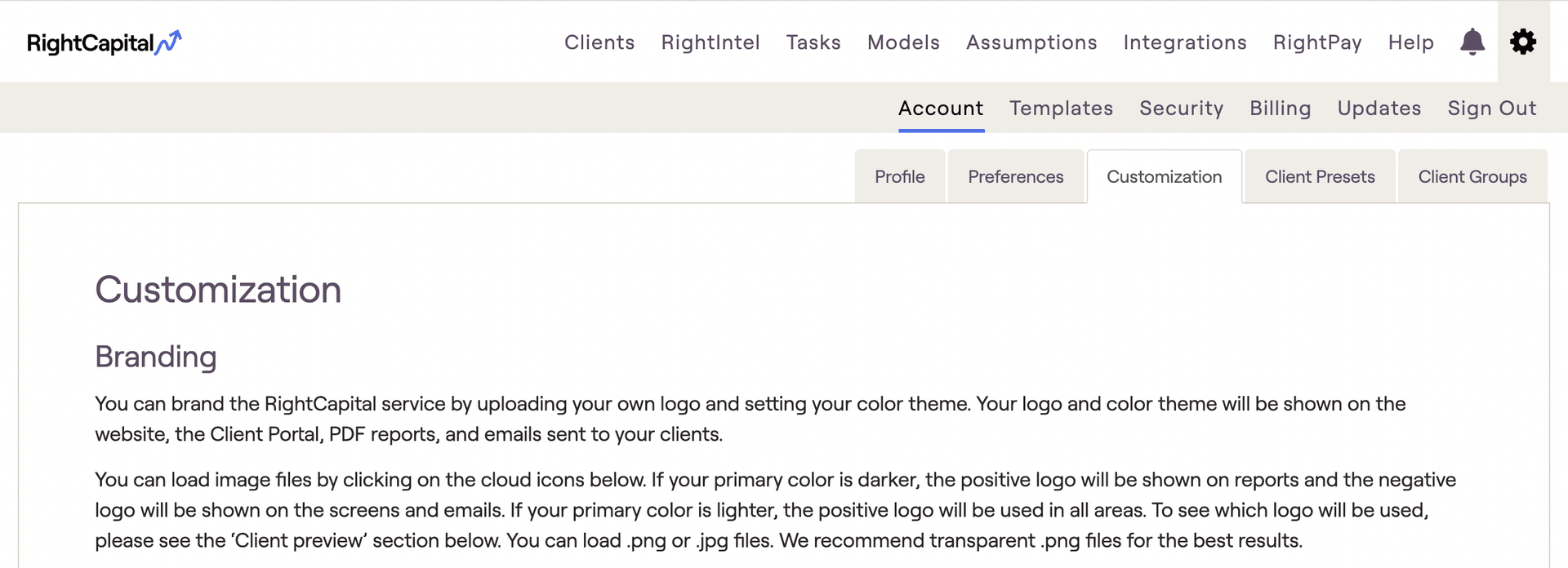Open the settings gear menu
The width and height of the screenshot is (1568, 568).
[x=1522, y=42]
